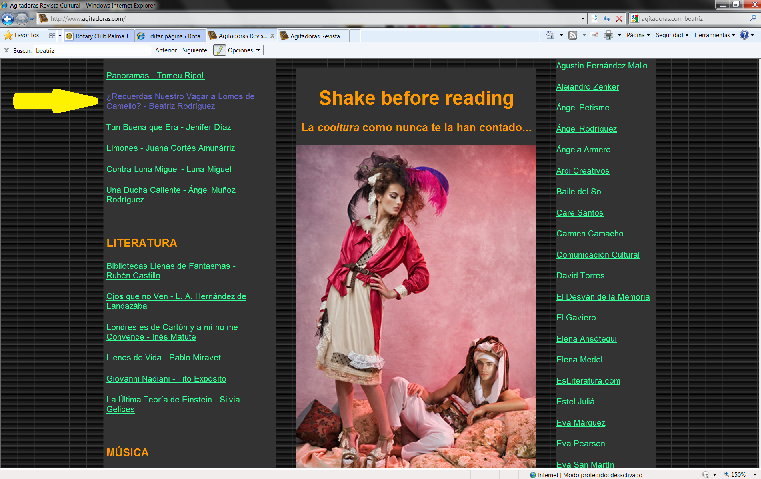Open the David Torres link
The image size is (761, 479).
579,275
